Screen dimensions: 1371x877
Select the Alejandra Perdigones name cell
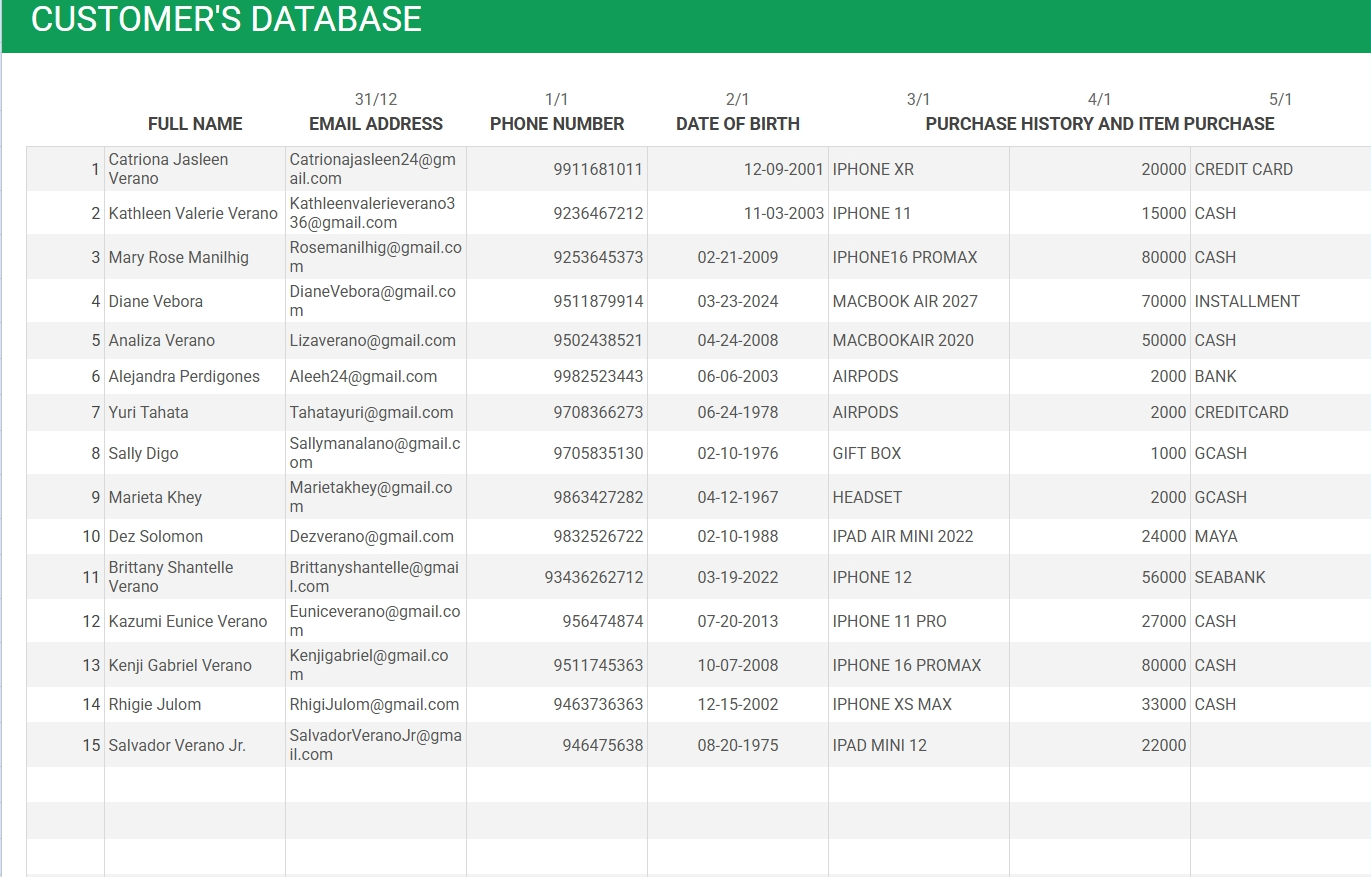tap(195, 376)
